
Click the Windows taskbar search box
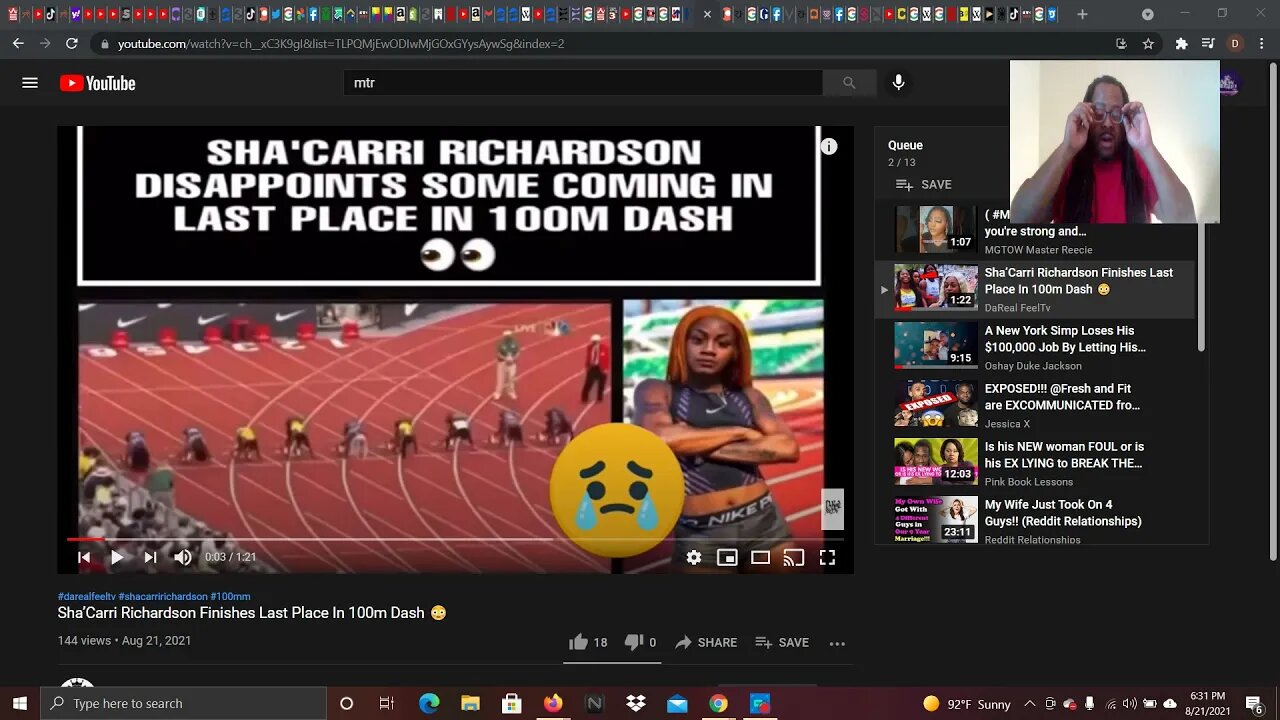point(184,703)
